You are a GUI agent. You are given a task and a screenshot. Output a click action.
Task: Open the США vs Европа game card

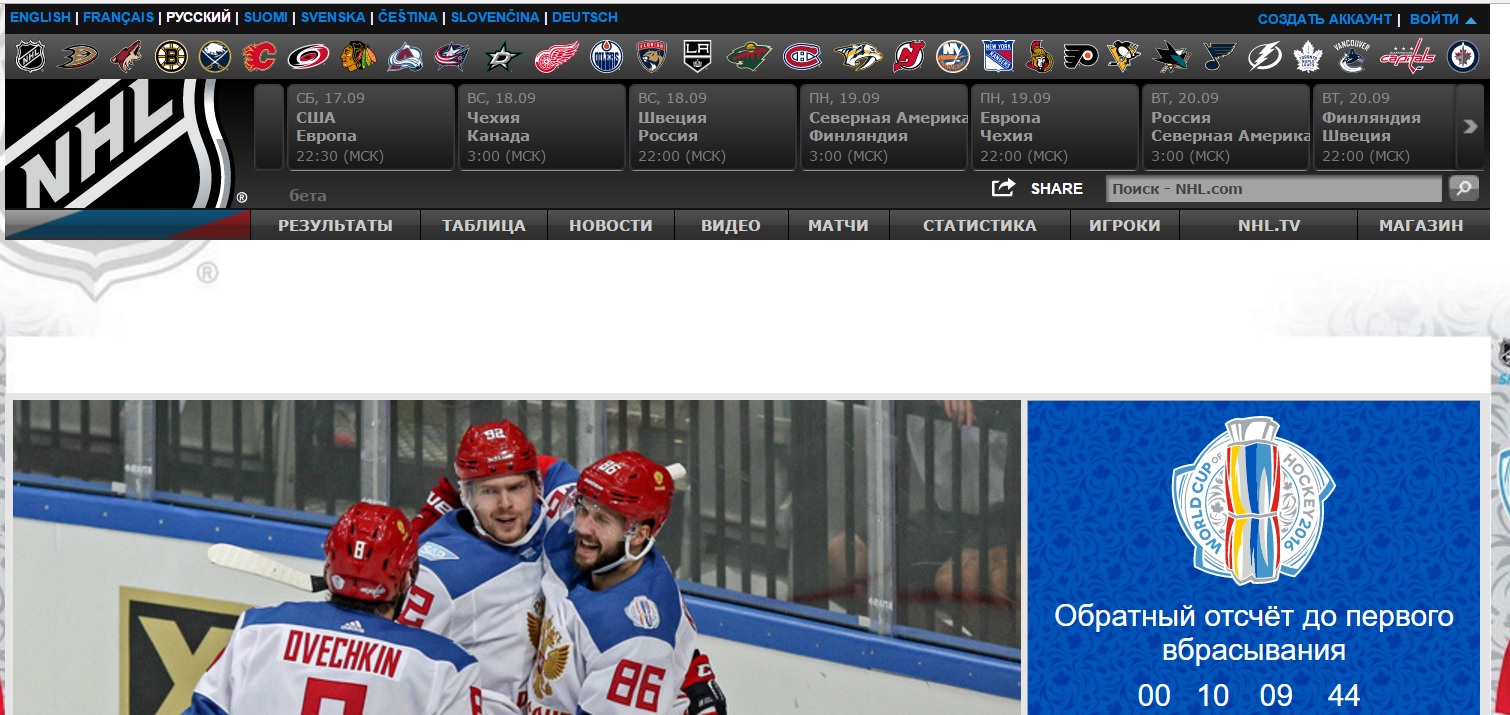point(370,127)
